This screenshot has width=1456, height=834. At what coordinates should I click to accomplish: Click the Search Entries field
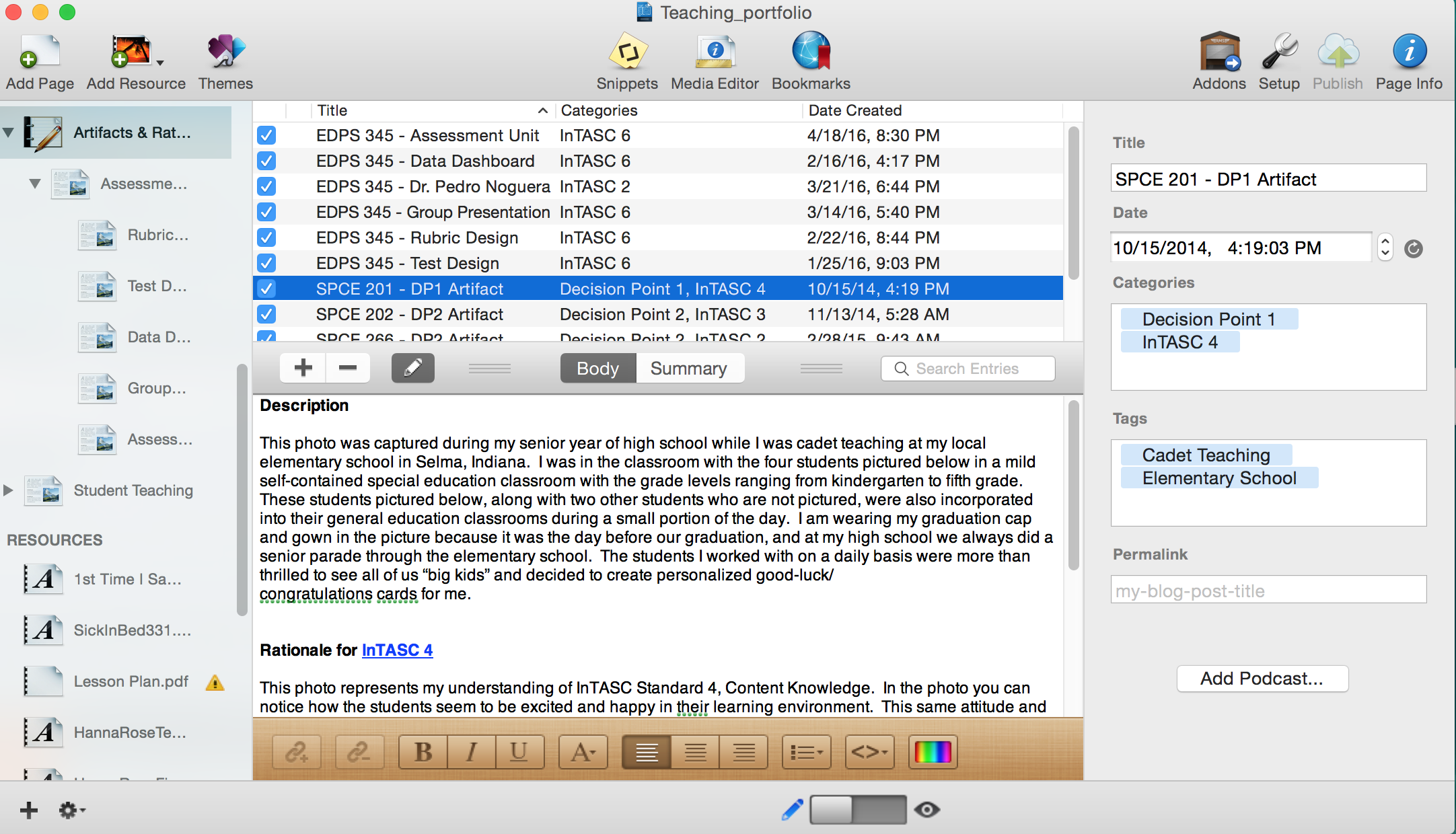[x=976, y=368]
